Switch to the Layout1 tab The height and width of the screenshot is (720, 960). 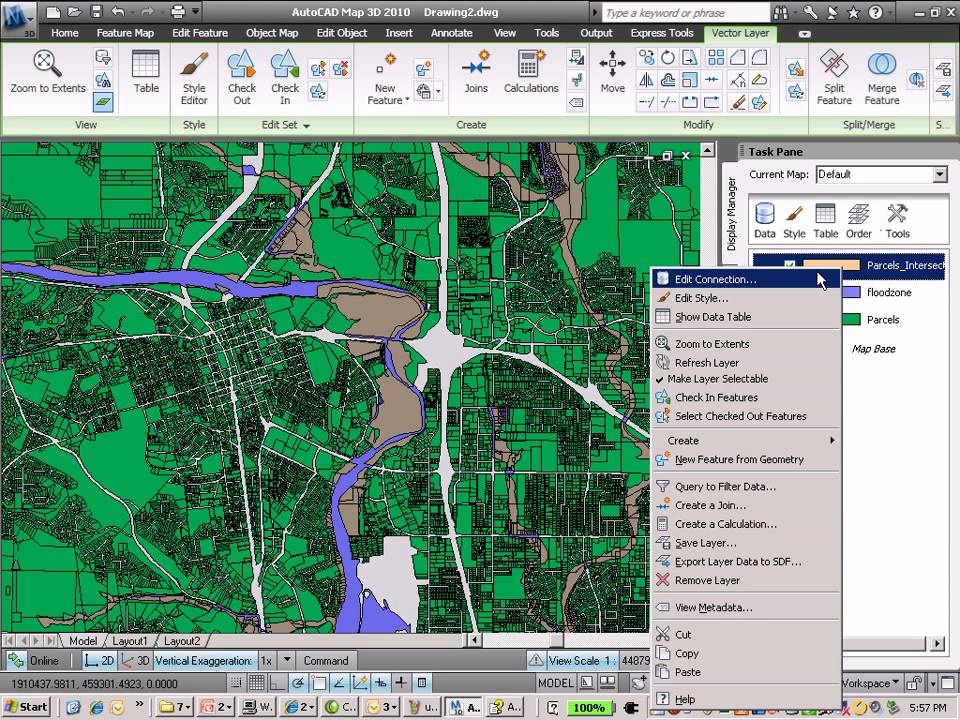130,641
